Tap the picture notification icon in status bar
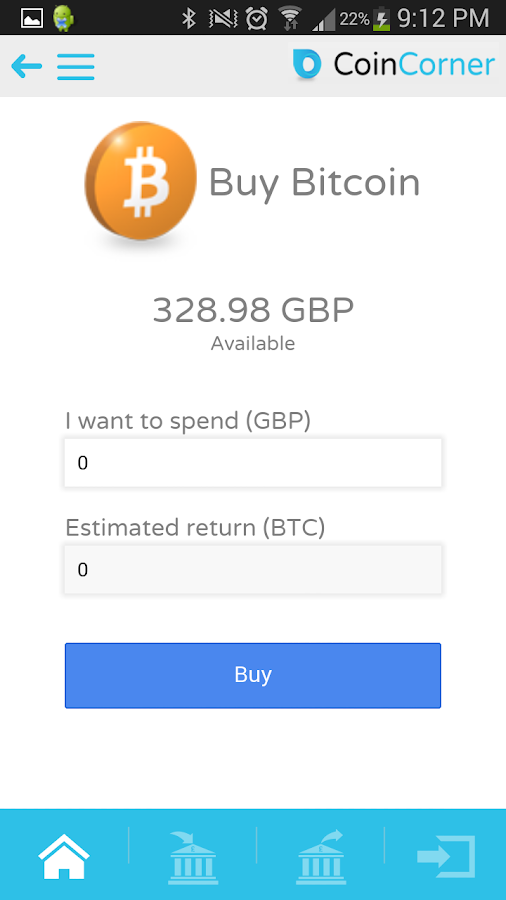 click(x=32, y=18)
